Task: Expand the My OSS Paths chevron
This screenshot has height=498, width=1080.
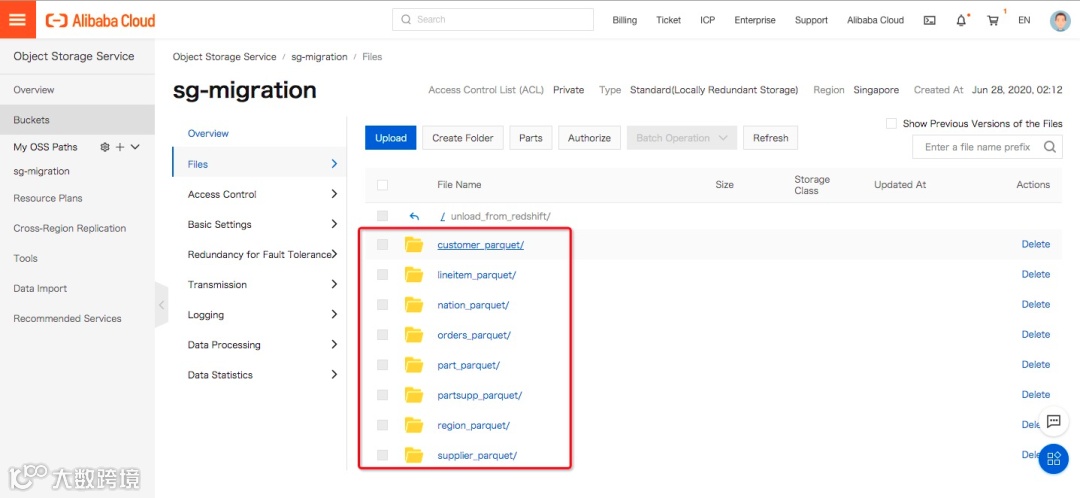Action: pos(135,147)
